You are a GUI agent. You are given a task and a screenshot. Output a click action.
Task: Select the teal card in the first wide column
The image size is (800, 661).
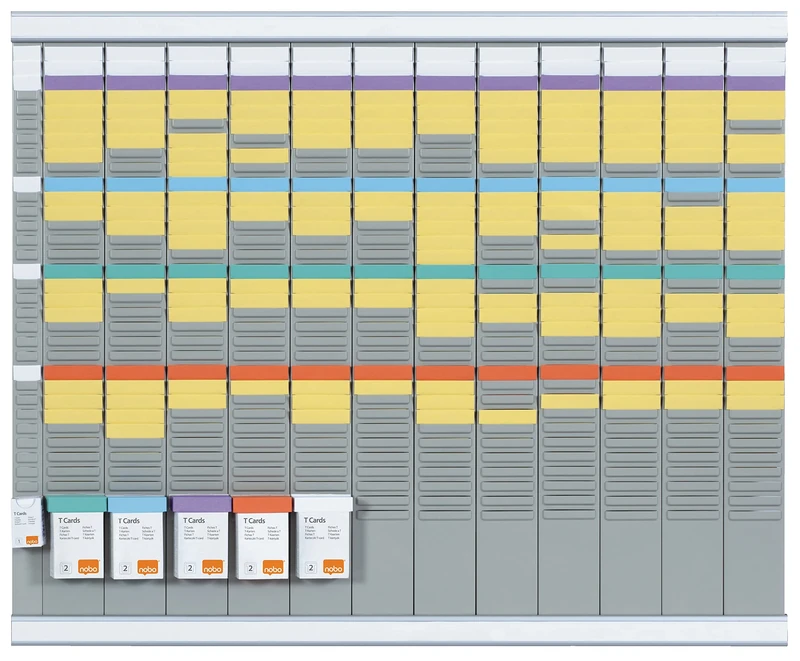(73, 270)
